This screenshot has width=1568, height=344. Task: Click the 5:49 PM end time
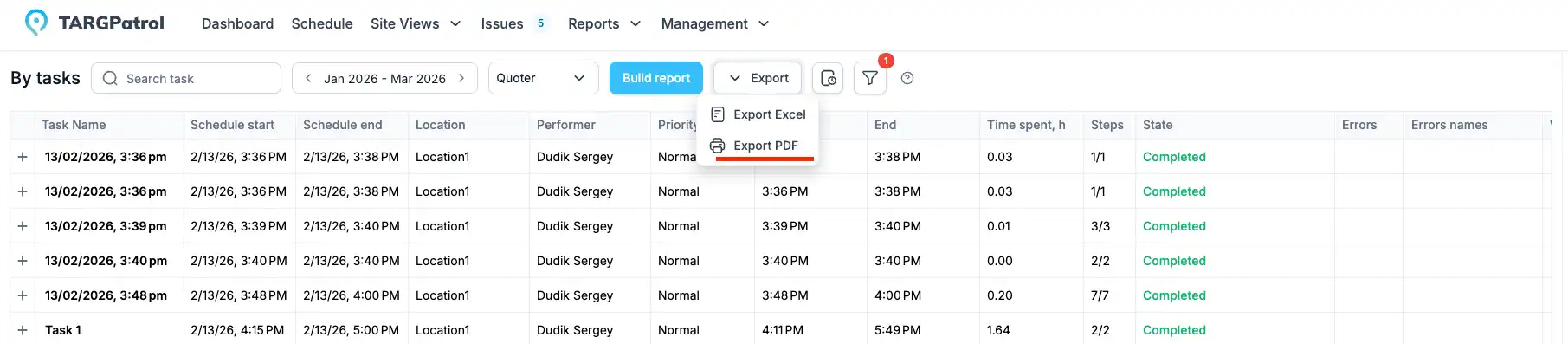click(x=898, y=330)
